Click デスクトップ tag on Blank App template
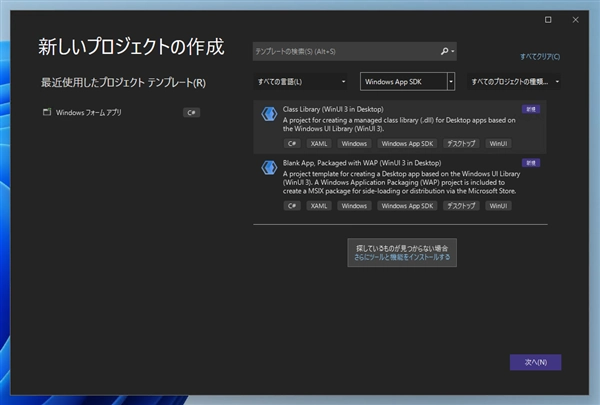This screenshot has width=600, height=405. coord(461,206)
